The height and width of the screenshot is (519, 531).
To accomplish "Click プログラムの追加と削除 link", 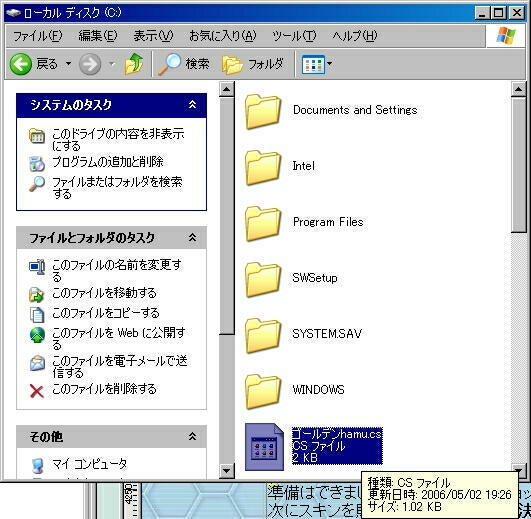I will point(108,162).
